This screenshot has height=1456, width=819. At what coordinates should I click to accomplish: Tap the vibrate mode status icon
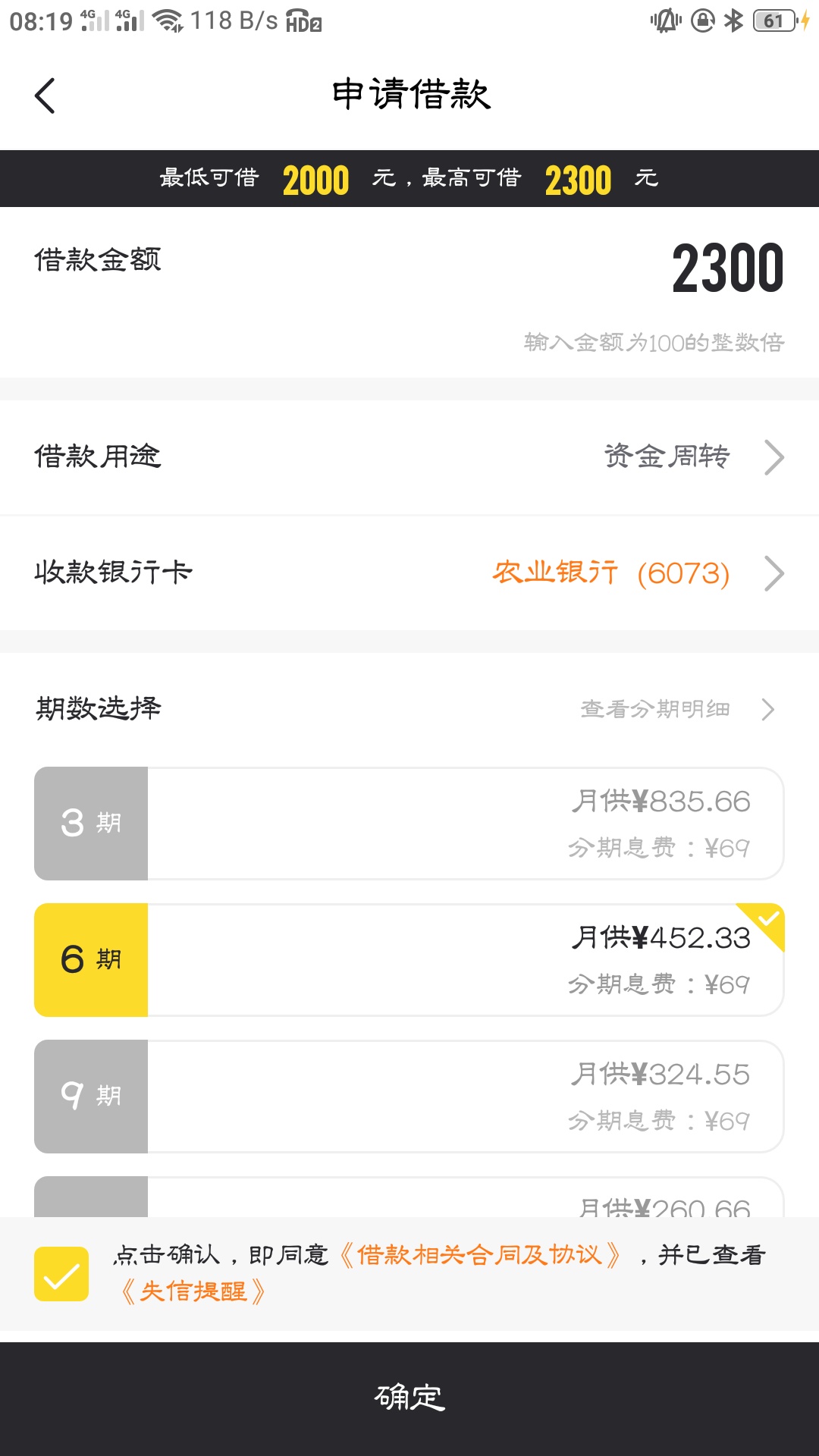coord(666,20)
